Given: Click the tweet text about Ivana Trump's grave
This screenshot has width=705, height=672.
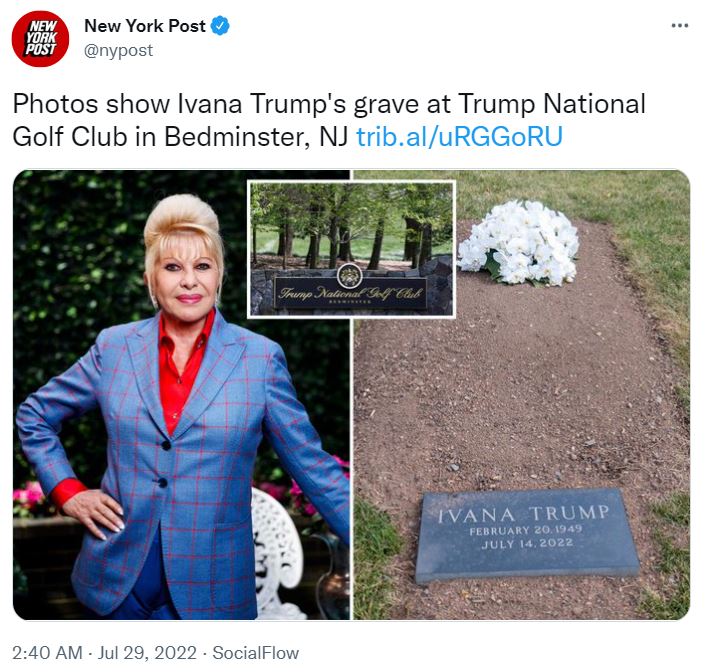Looking at the screenshot, I should 329,120.
